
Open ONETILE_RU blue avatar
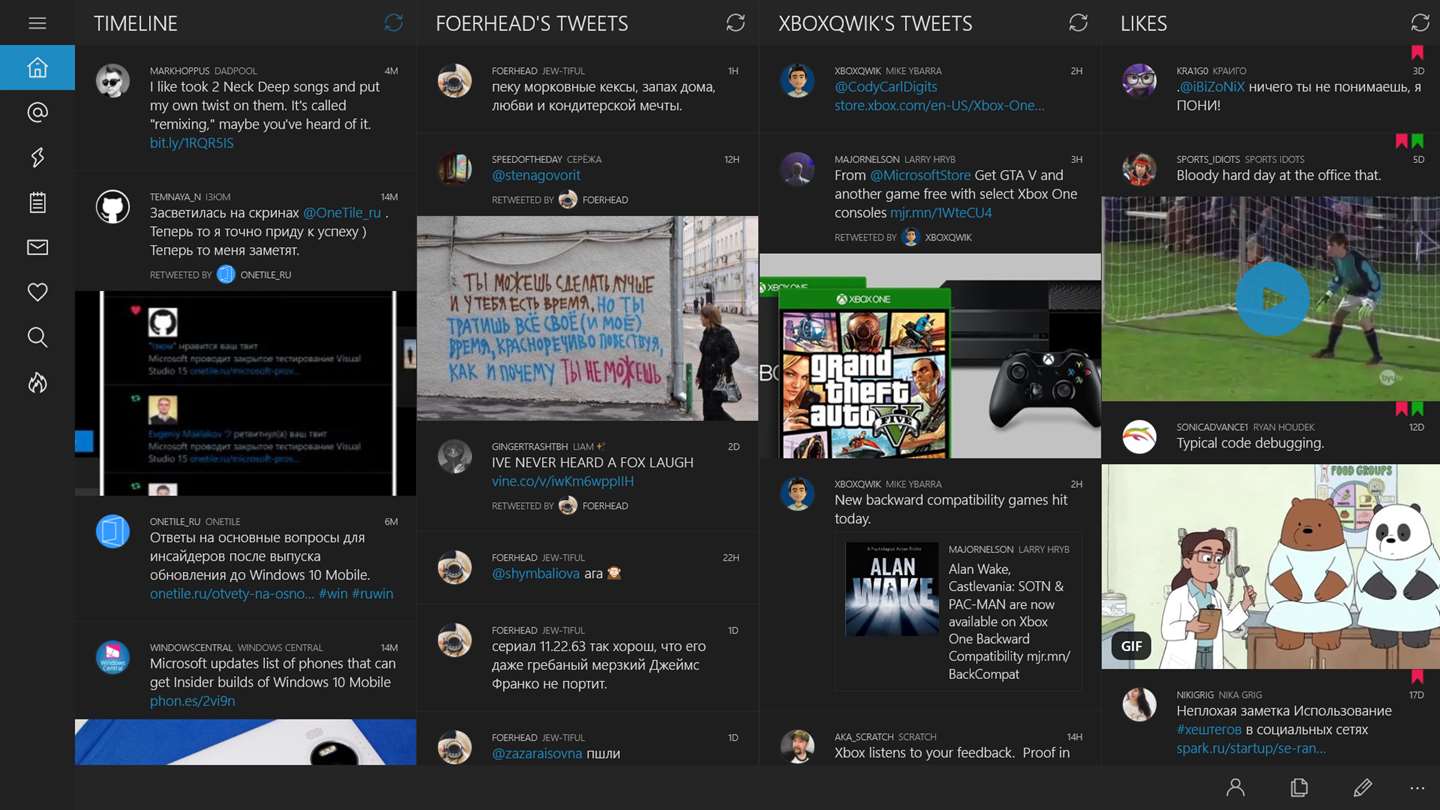pyautogui.click(x=112, y=531)
